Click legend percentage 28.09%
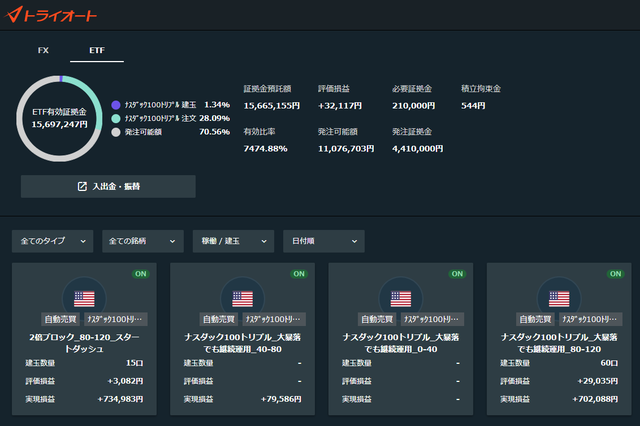This screenshot has width=640, height=426. click(x=215, y=118)
